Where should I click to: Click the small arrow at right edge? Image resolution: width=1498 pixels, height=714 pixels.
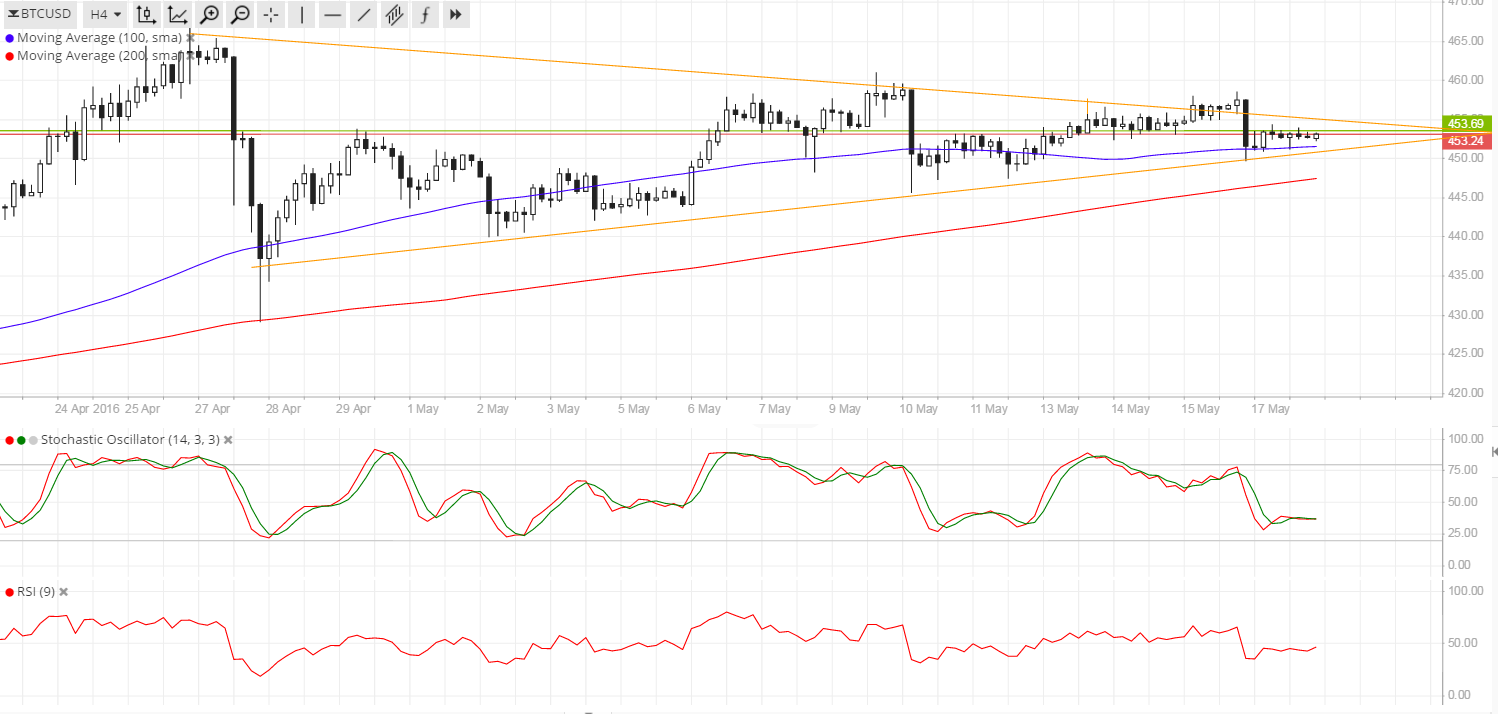(x=1494, y=453)
